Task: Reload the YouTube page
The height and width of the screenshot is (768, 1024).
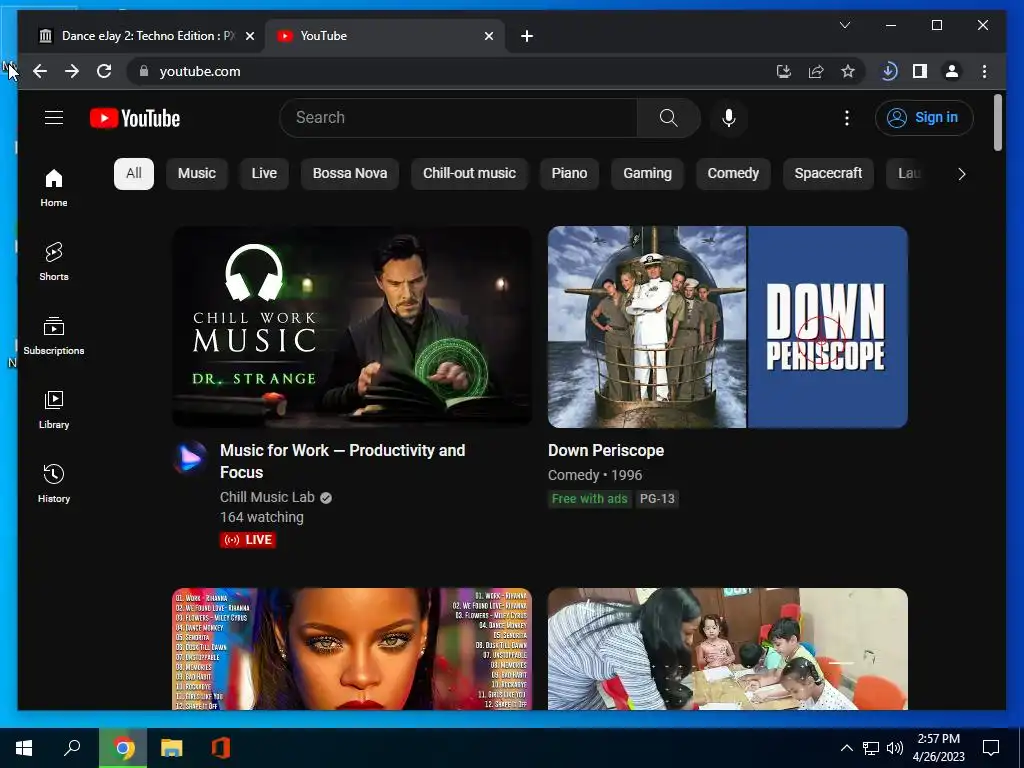Action: pos(104,71)
